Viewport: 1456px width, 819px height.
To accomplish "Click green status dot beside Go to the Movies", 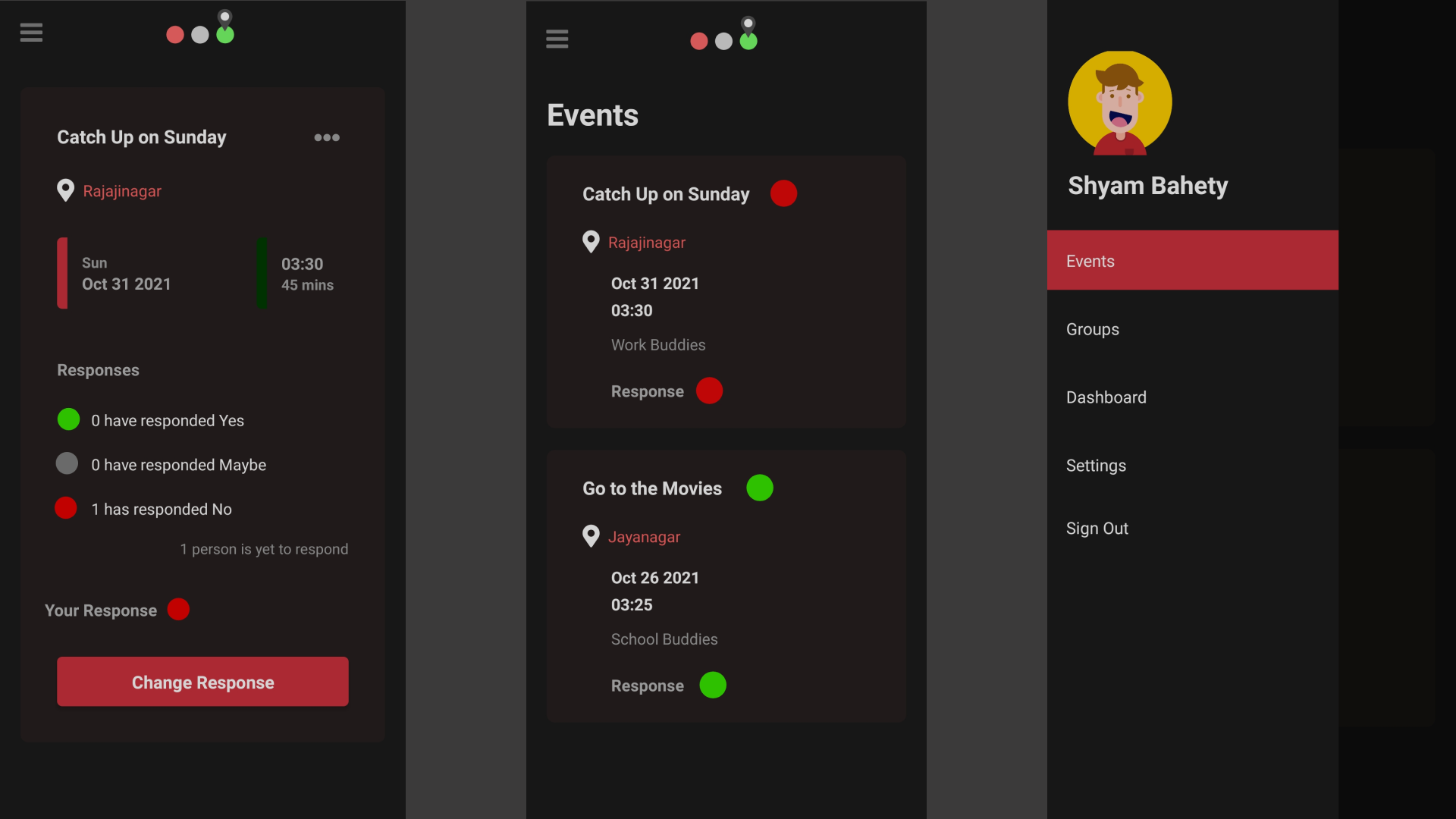I will tap(759, 488).
